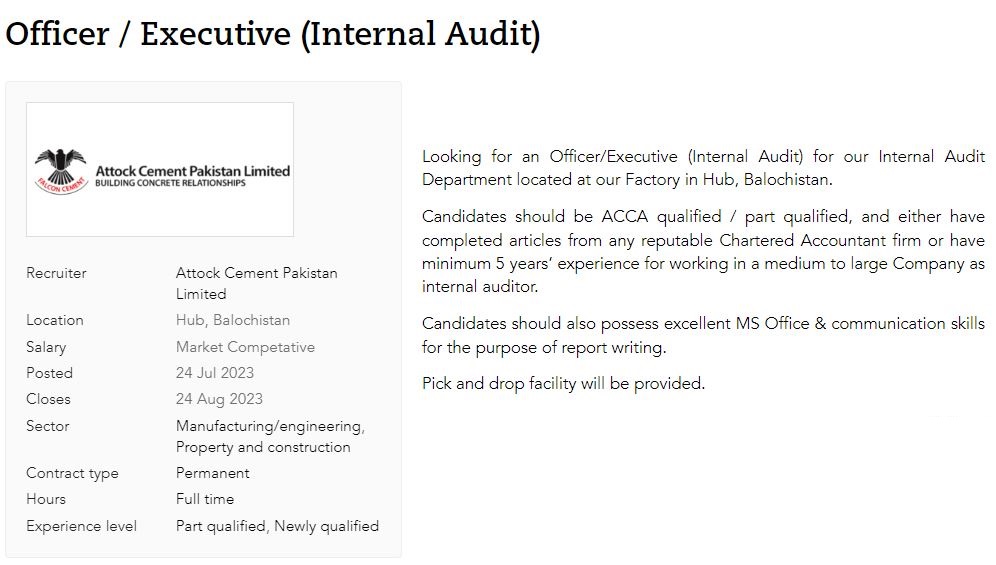Click the Recruiter field label
Image resolution: width=996 pixels, height=565 pixels.
[x=56, y=273]
